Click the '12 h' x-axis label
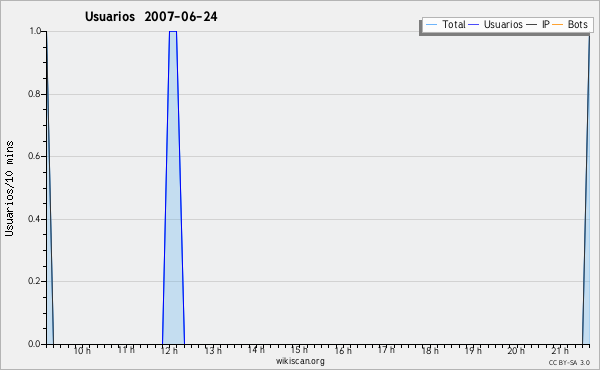This screenshot has height=370, width=600. (x=169, y=350)
